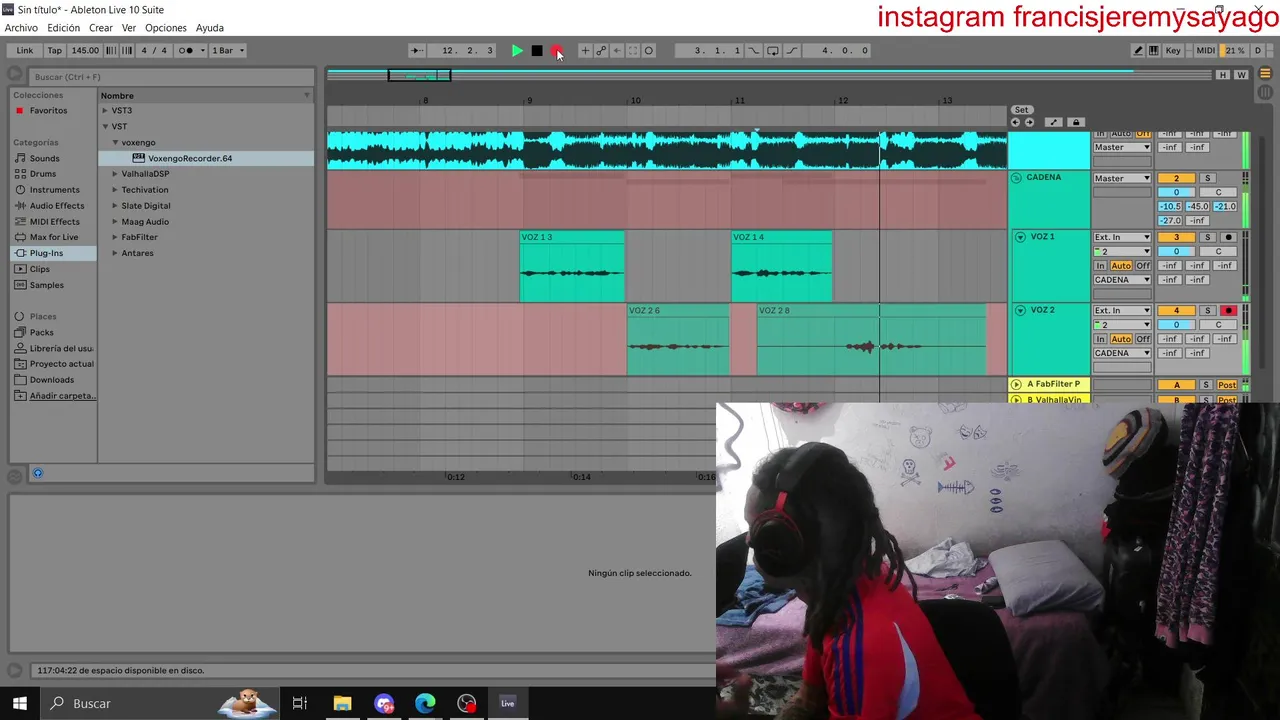Click Añadir carpeta link

point(62,396)
